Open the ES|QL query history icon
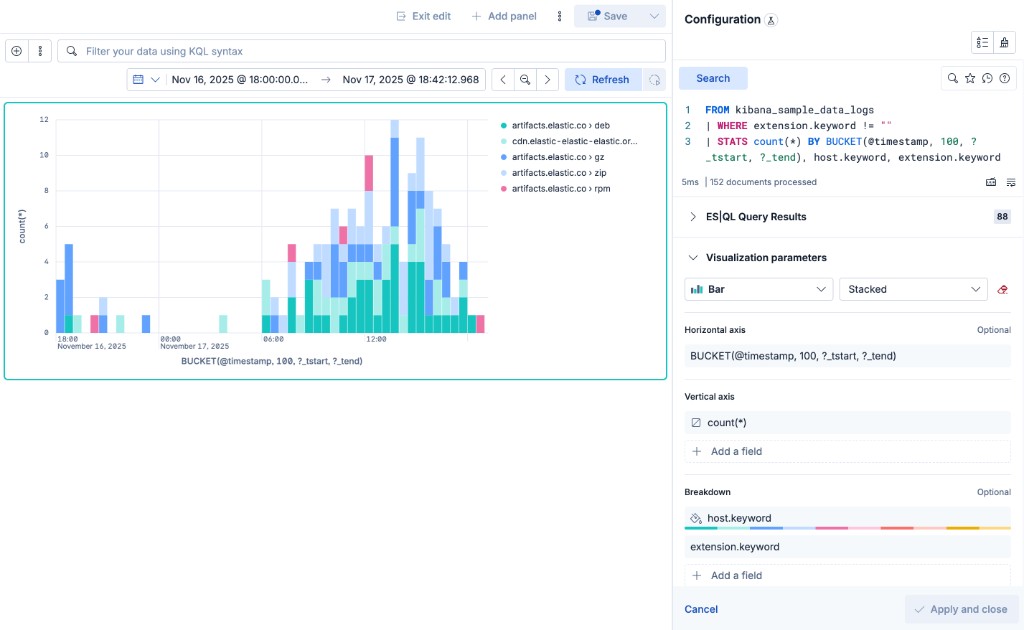 tap(989, 78)
